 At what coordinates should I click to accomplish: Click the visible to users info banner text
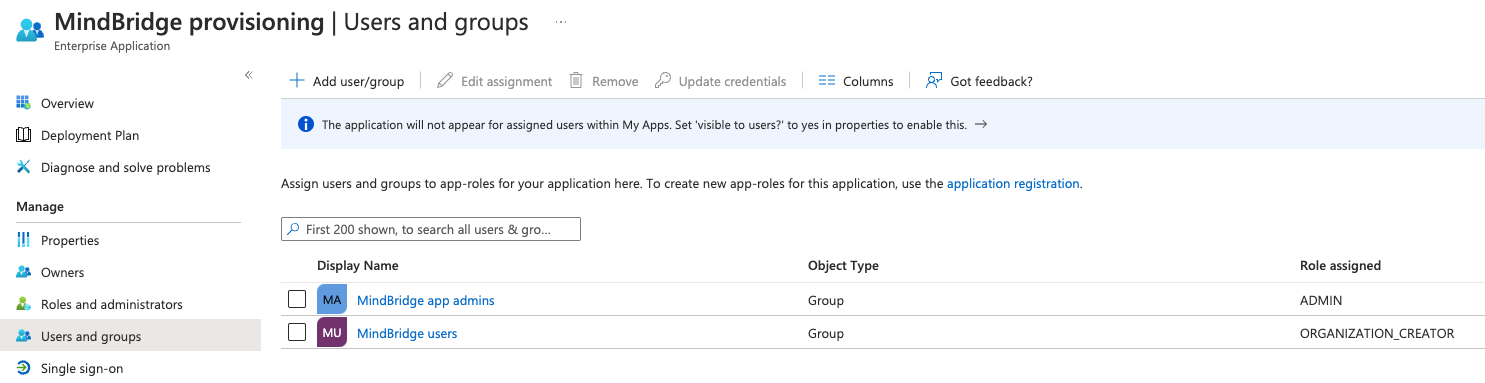tap(644, 125)
